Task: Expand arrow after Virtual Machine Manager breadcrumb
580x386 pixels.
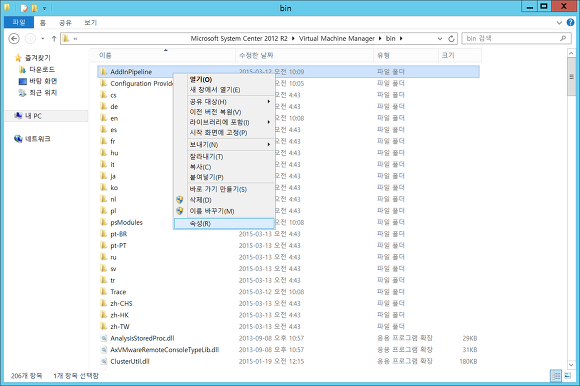Action: pyautogui.click(x=380, y=38)
